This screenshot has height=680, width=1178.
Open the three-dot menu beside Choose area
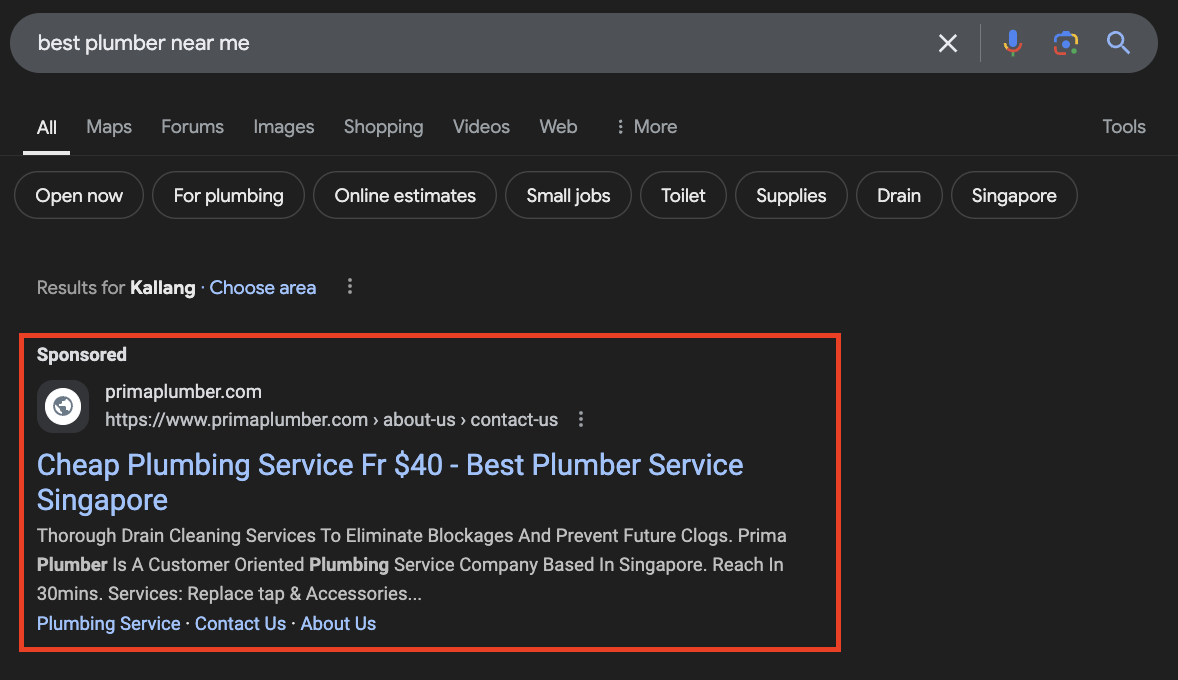point(349,286)
